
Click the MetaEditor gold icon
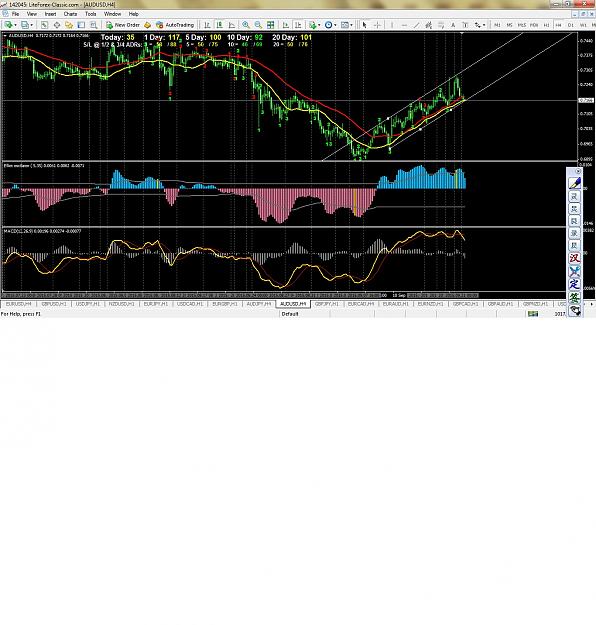coord(148,25)
